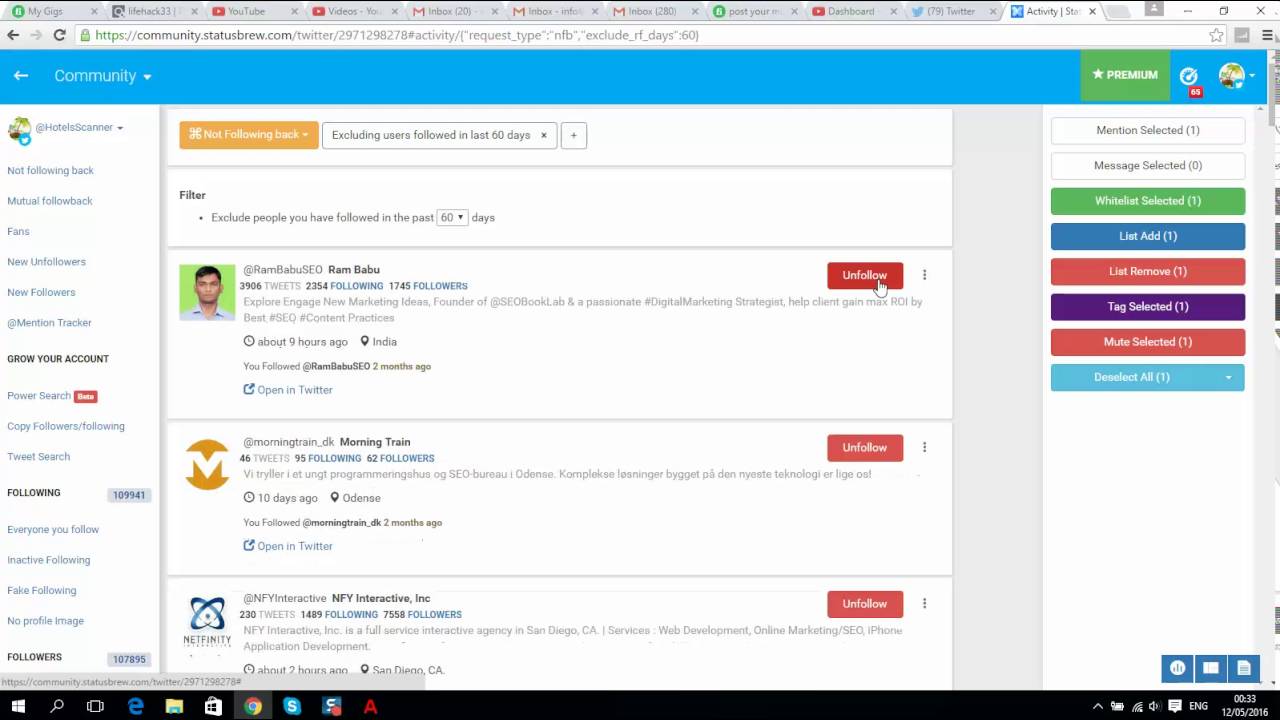Click the green PREMIUM button

coord(1125,75)
